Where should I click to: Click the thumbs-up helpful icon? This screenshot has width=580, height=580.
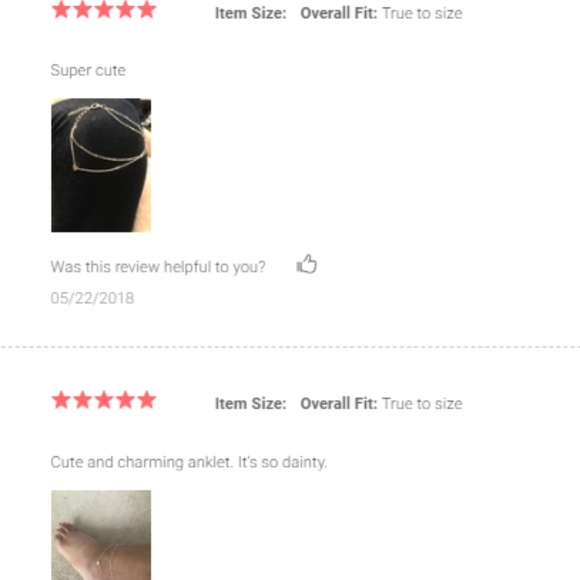306,264
